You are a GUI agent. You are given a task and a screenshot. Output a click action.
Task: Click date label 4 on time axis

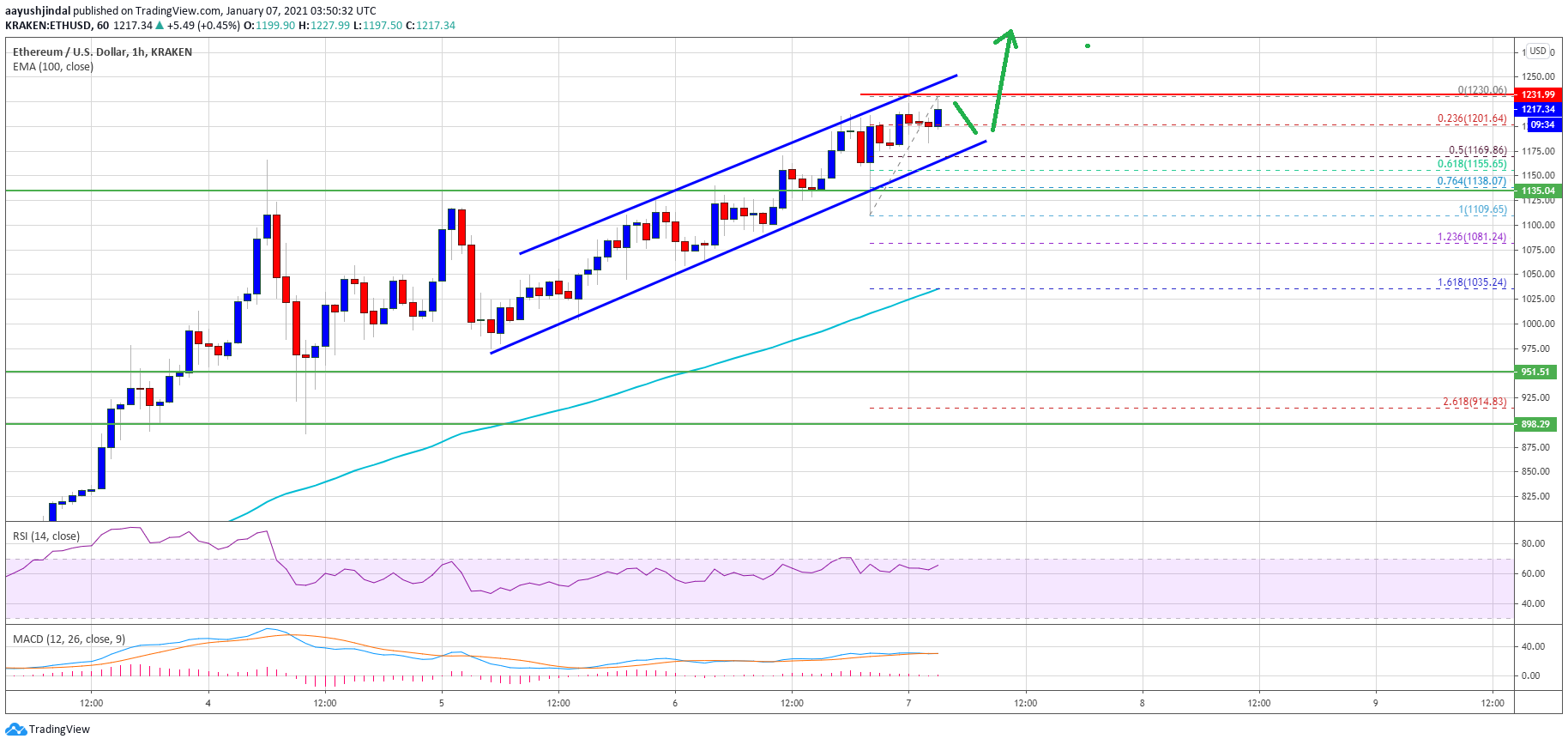pyautogui.click(x=208, y=703)
